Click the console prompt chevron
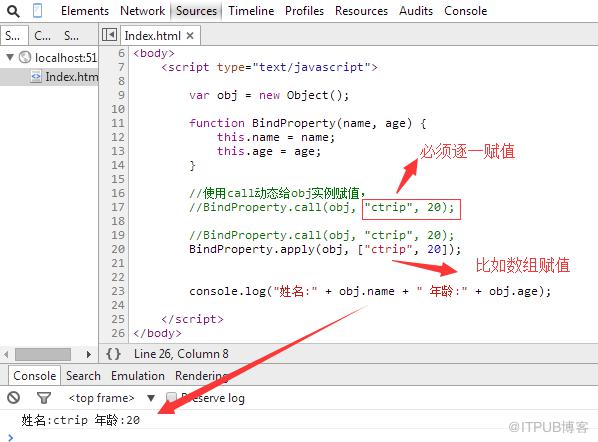The width and height of the screenshot is (598, 442). tap(10, 437)
